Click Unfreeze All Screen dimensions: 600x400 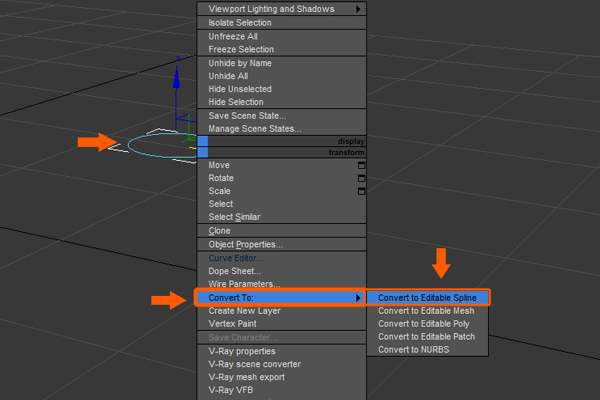(282, 36)
